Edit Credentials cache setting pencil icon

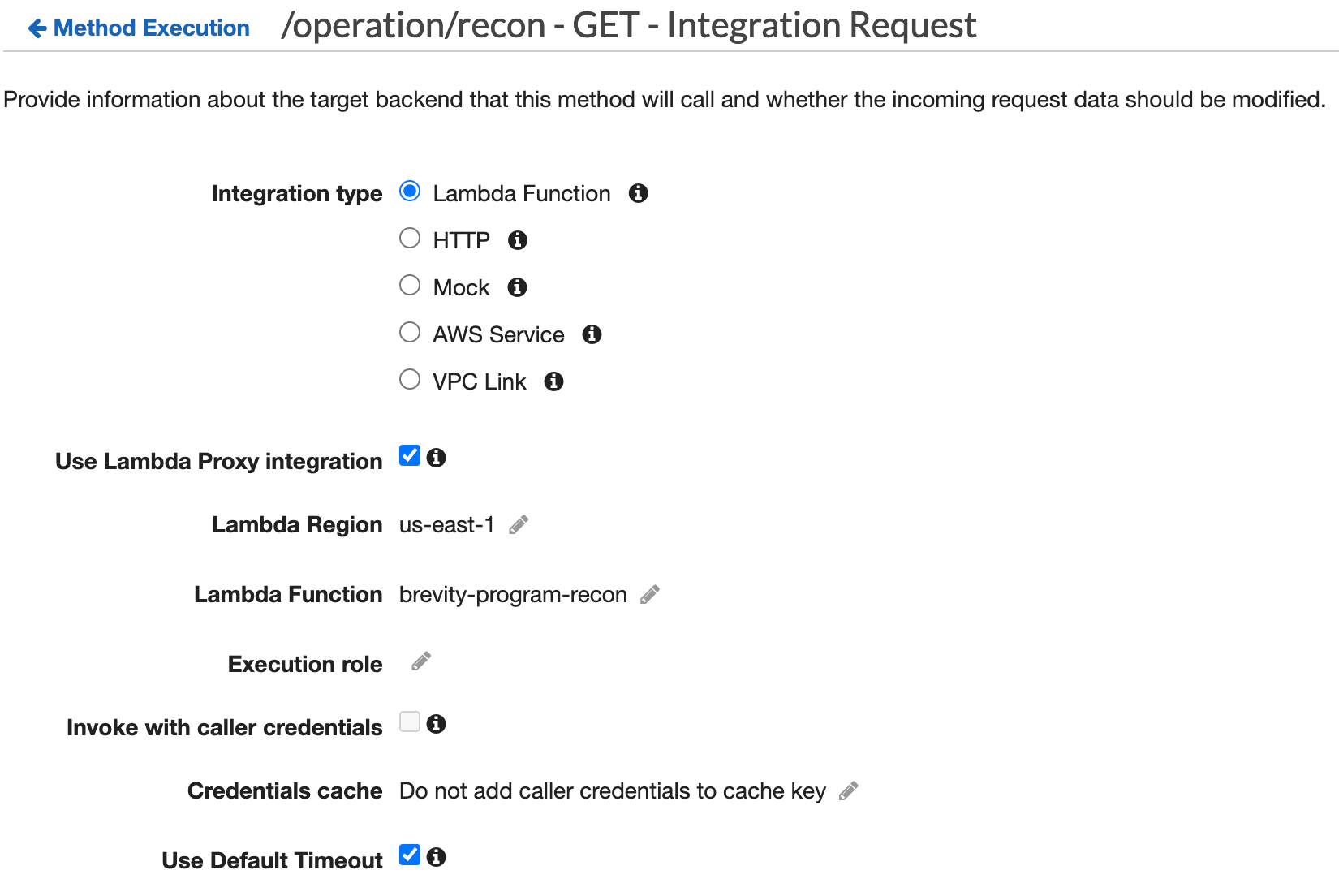pos(849,791)
